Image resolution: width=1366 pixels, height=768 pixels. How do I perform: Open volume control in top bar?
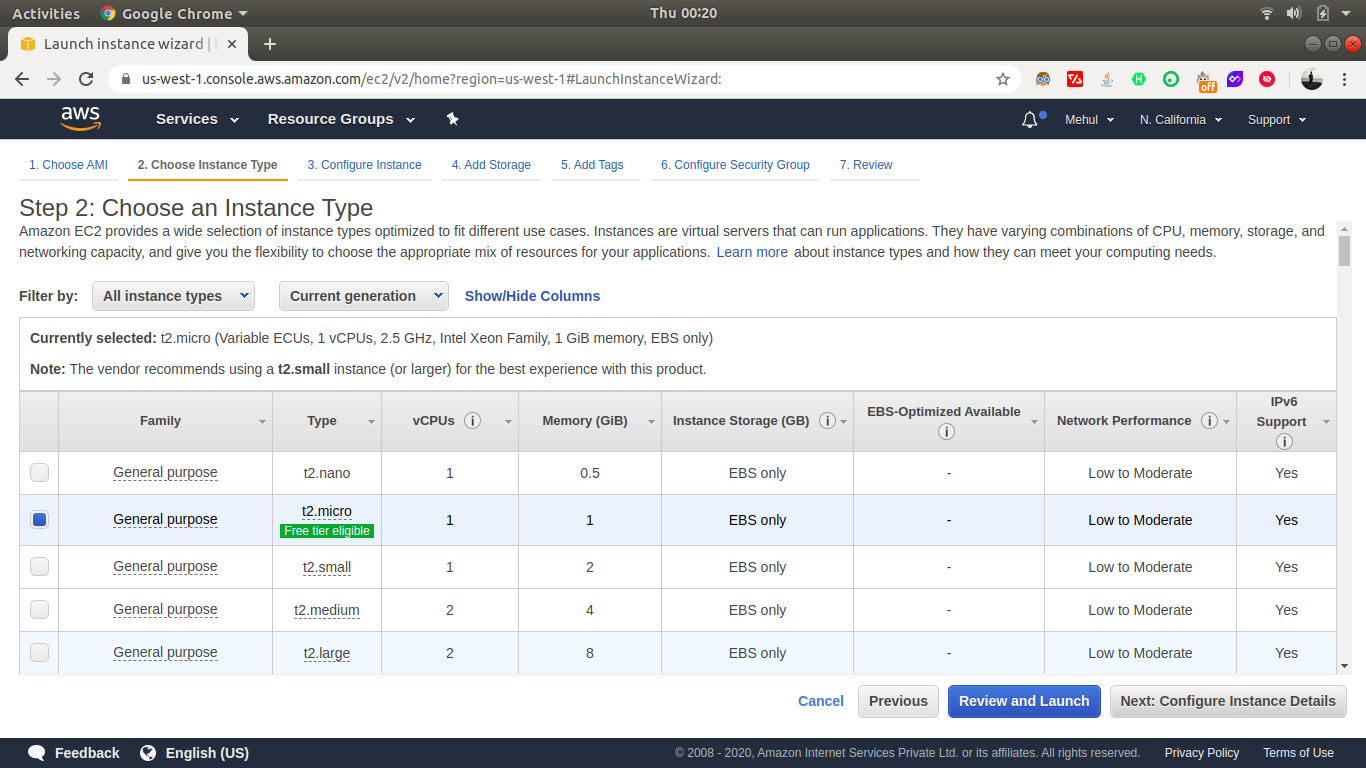pos(1294,13)
